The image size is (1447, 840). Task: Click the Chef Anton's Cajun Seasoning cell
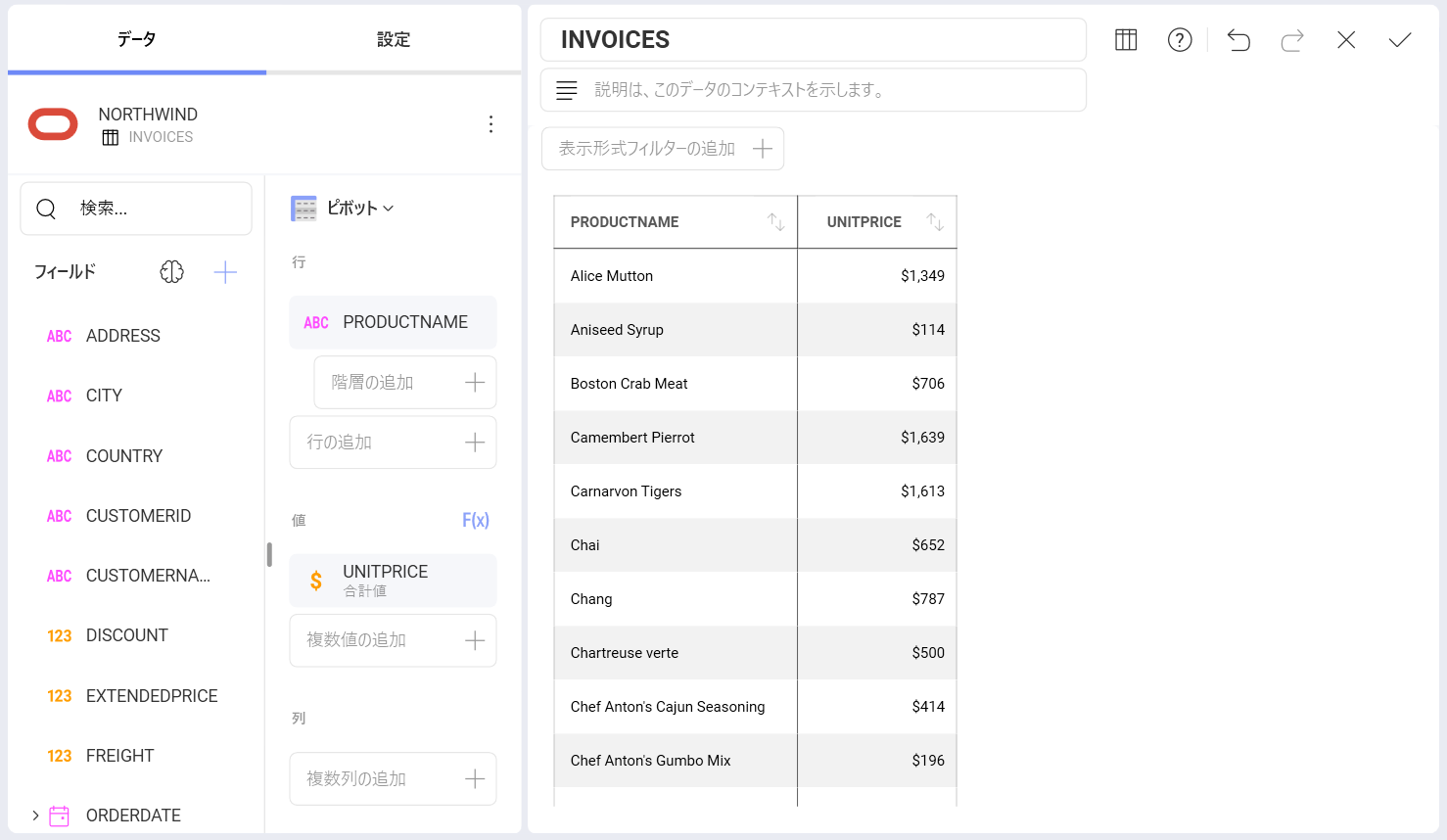click(676, 707)
